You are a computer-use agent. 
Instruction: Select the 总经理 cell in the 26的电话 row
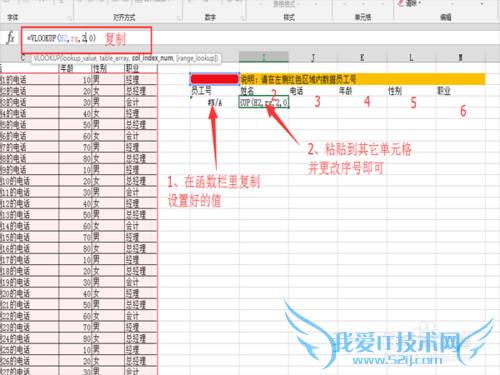141,361
